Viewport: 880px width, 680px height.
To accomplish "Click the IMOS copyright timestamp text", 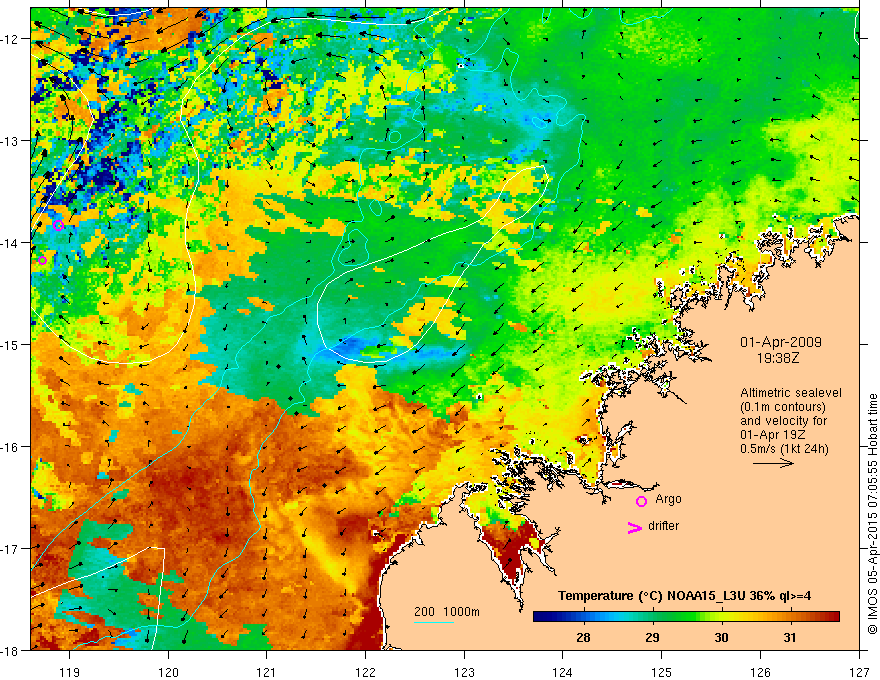I will click(872, 514).
